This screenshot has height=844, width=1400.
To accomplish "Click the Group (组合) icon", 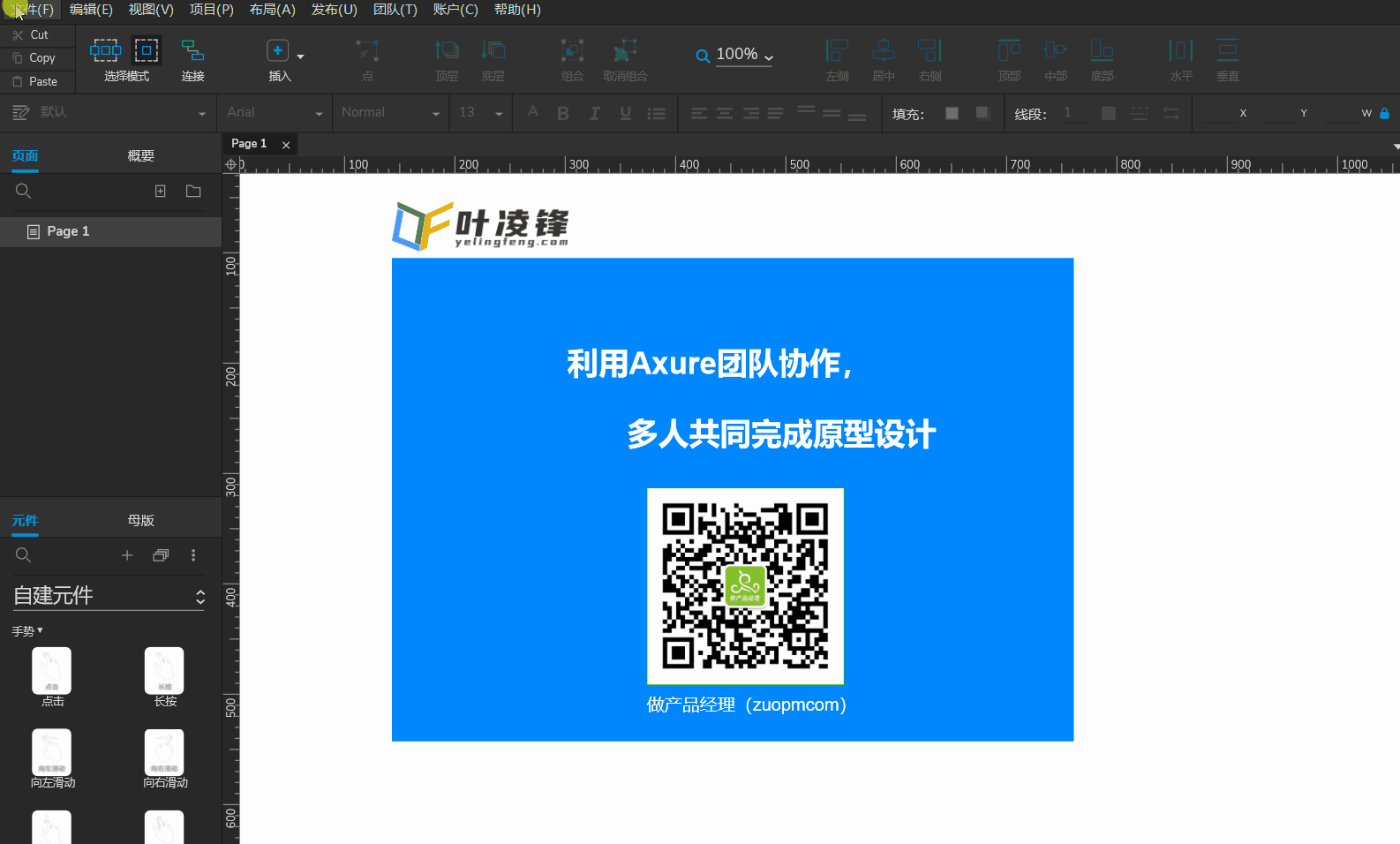I will tap(572, 50).
